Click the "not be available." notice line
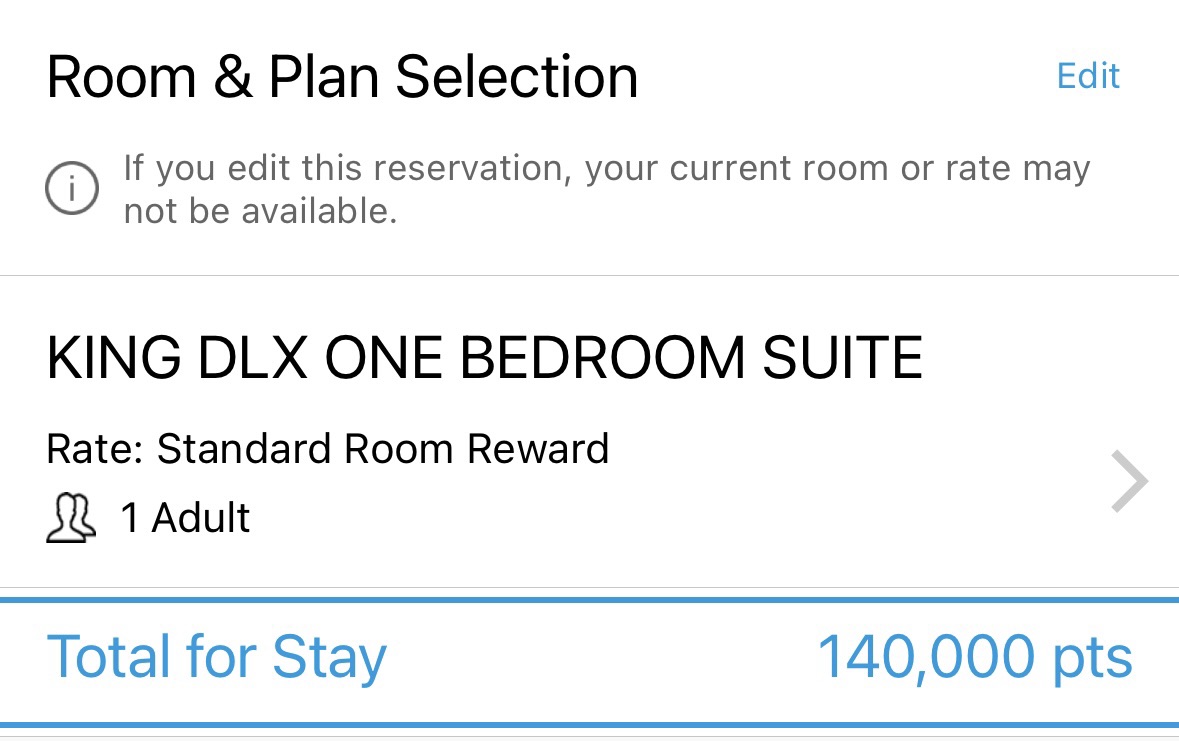1179x741 pixels. [x=260, y=210]
